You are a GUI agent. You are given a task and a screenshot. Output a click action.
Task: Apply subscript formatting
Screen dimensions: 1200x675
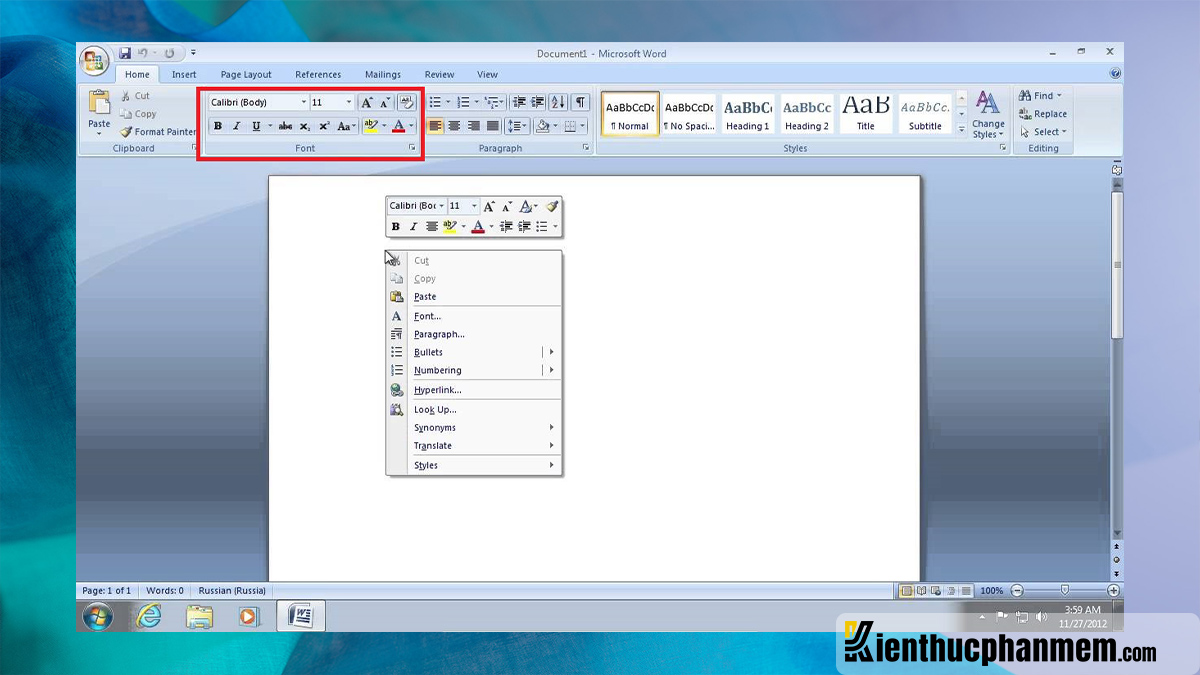pos(305,126)
